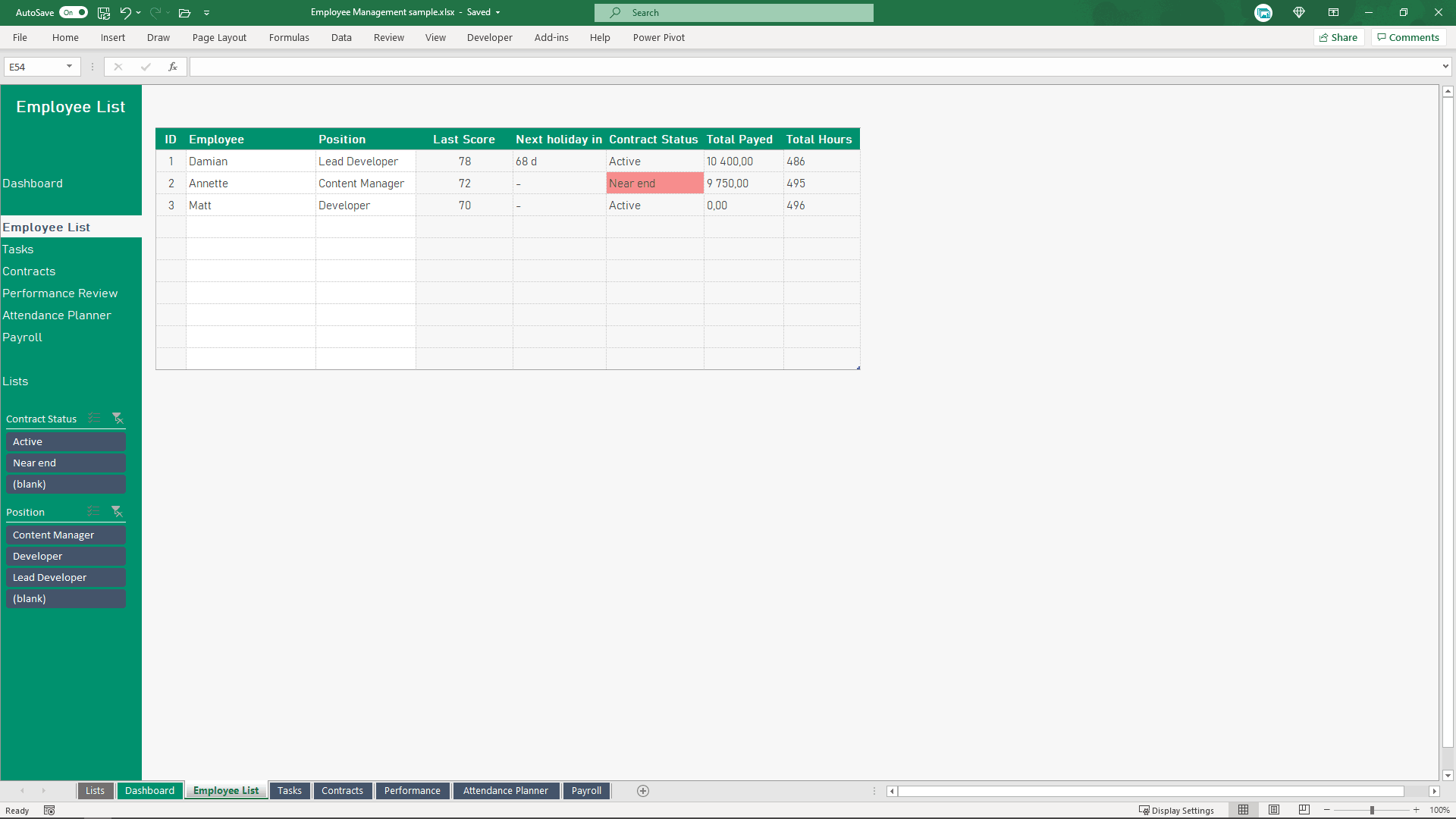Go to Dashboard in the side navigation
The height and width of the screenshot is (819, 1456).
click(33, 184)
